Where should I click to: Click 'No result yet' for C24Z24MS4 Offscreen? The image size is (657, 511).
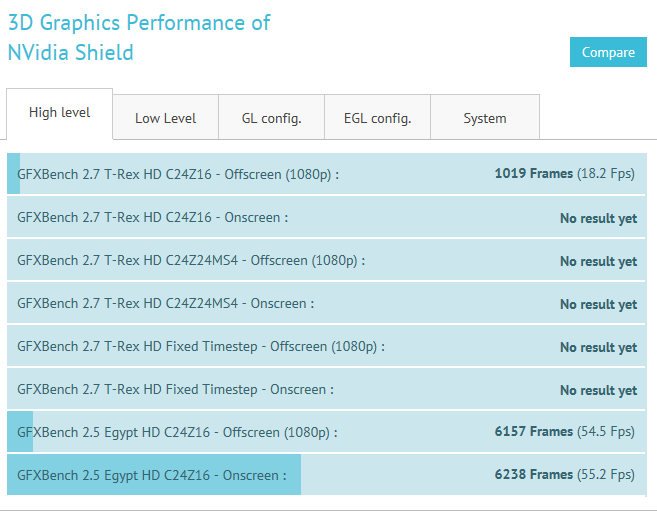point(599,261)
